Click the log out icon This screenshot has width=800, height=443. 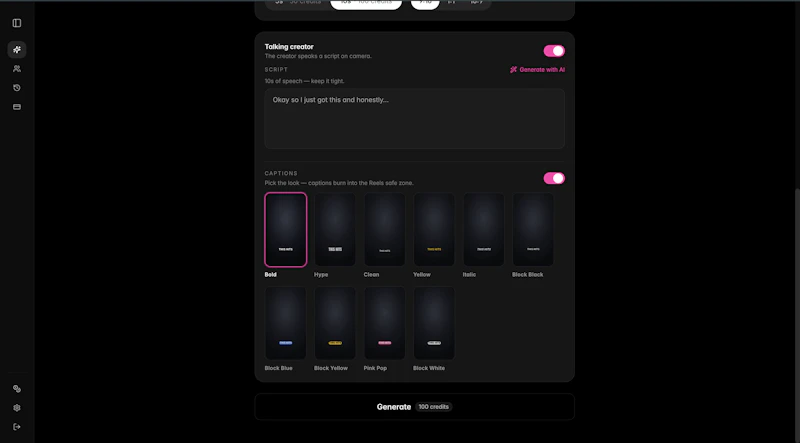click(x=17, y=427)
